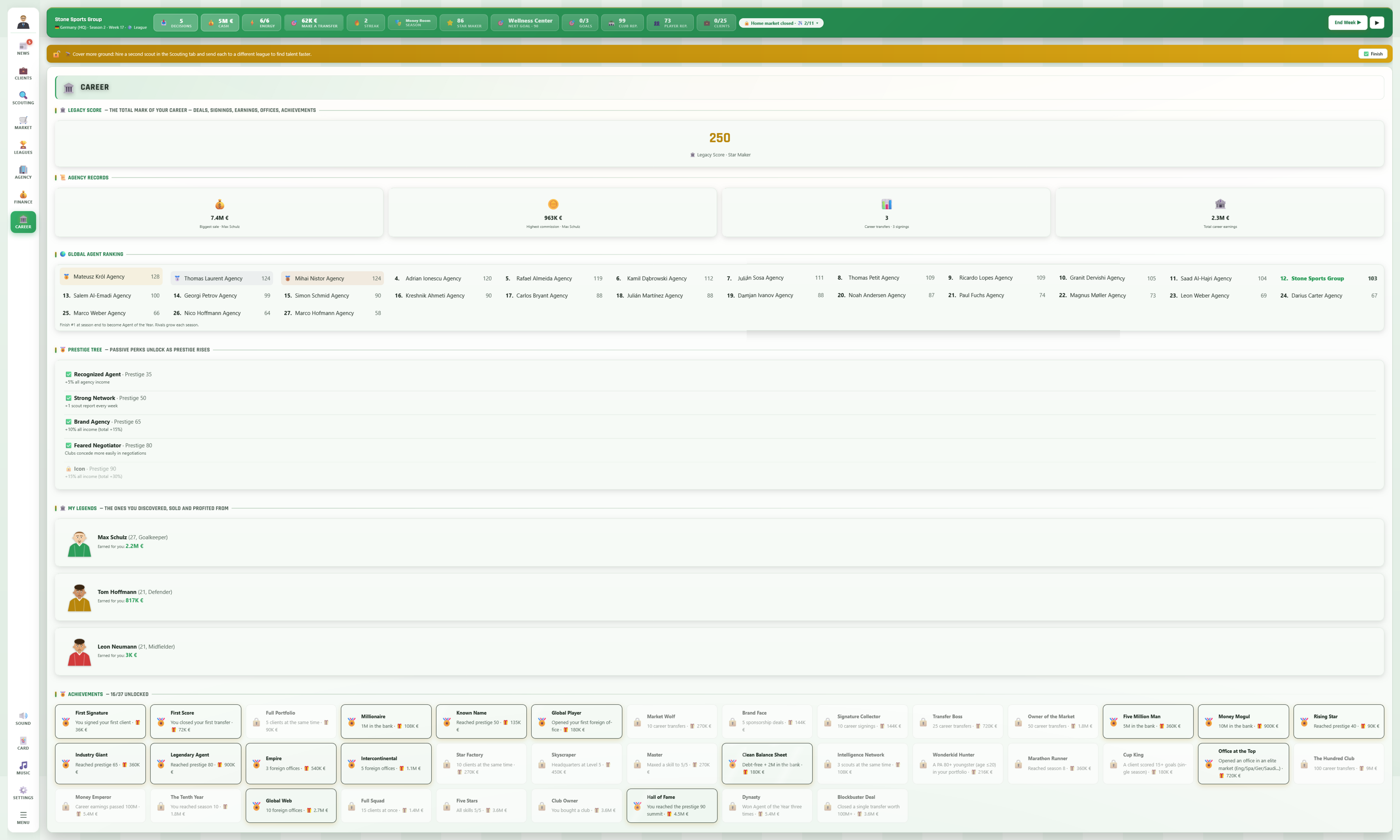The image size is (1400, 840).
Task: Open the Finance money bag in sidebar
Action: 23,198
